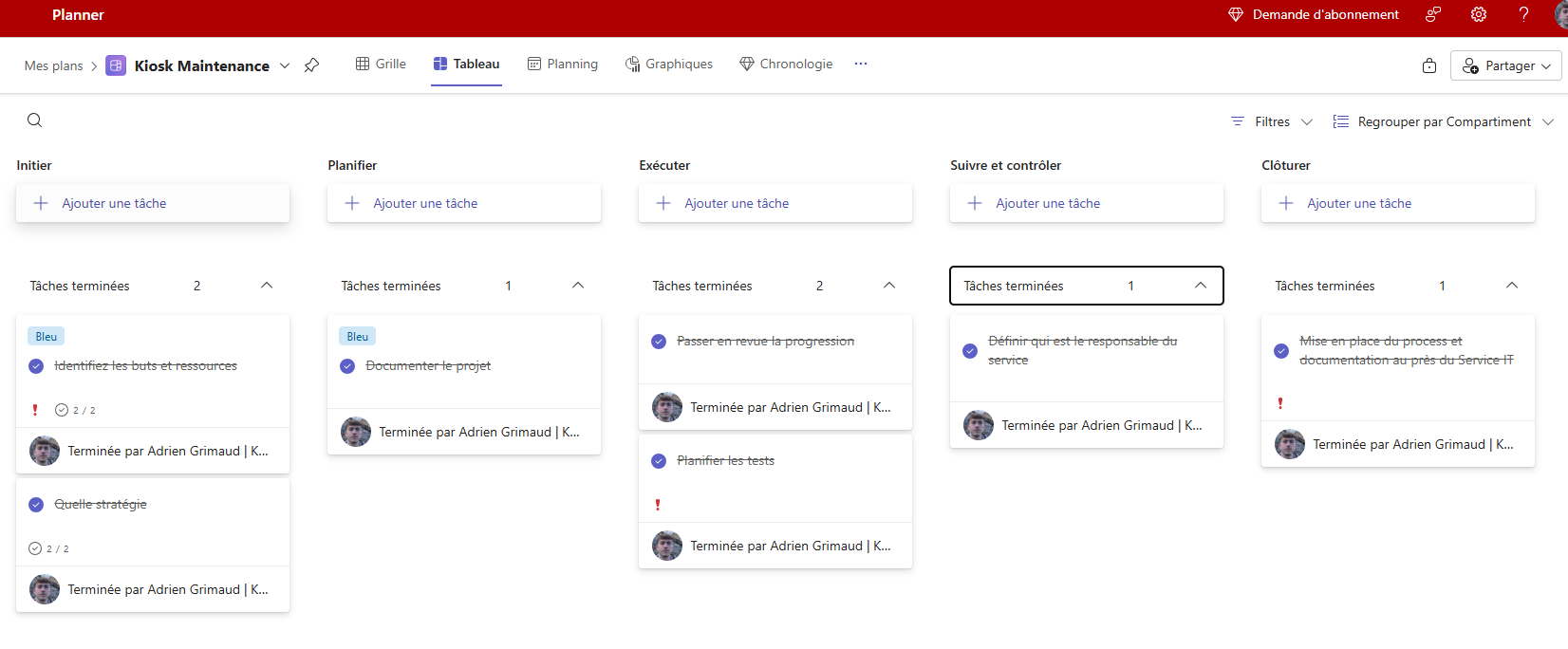
Task: Uncheck Passer en revue la progression
Action: tap(659, 342)
